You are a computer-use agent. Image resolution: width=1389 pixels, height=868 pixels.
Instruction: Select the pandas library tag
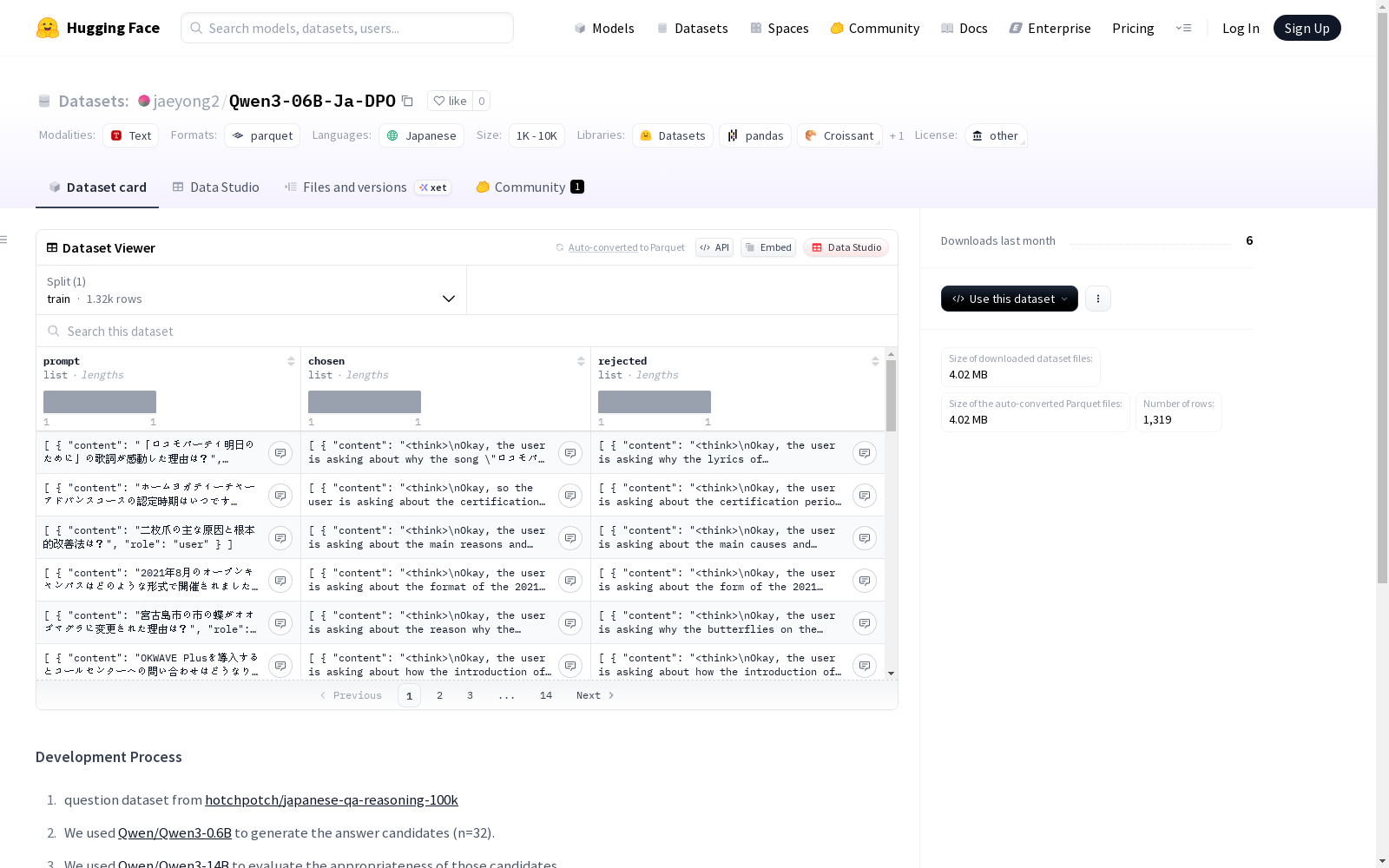pyautogui.click(x=755, y=135)
